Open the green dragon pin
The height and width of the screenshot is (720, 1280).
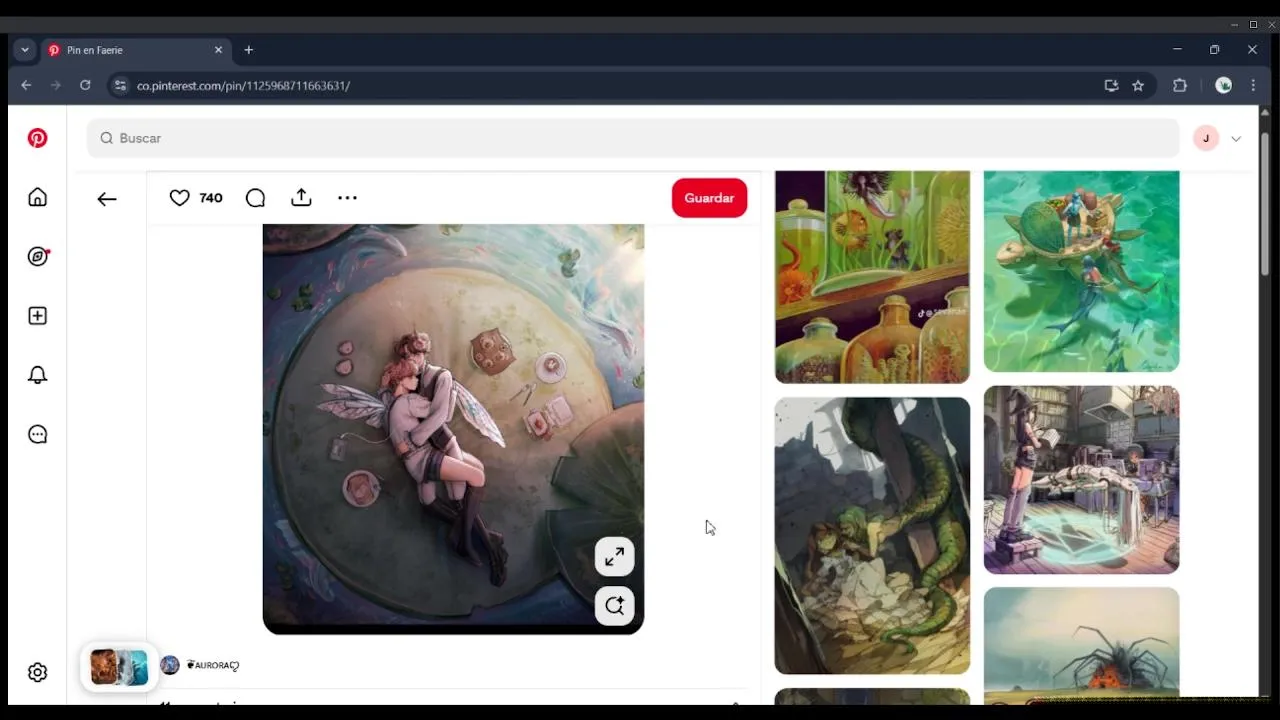tap(872, 535)
